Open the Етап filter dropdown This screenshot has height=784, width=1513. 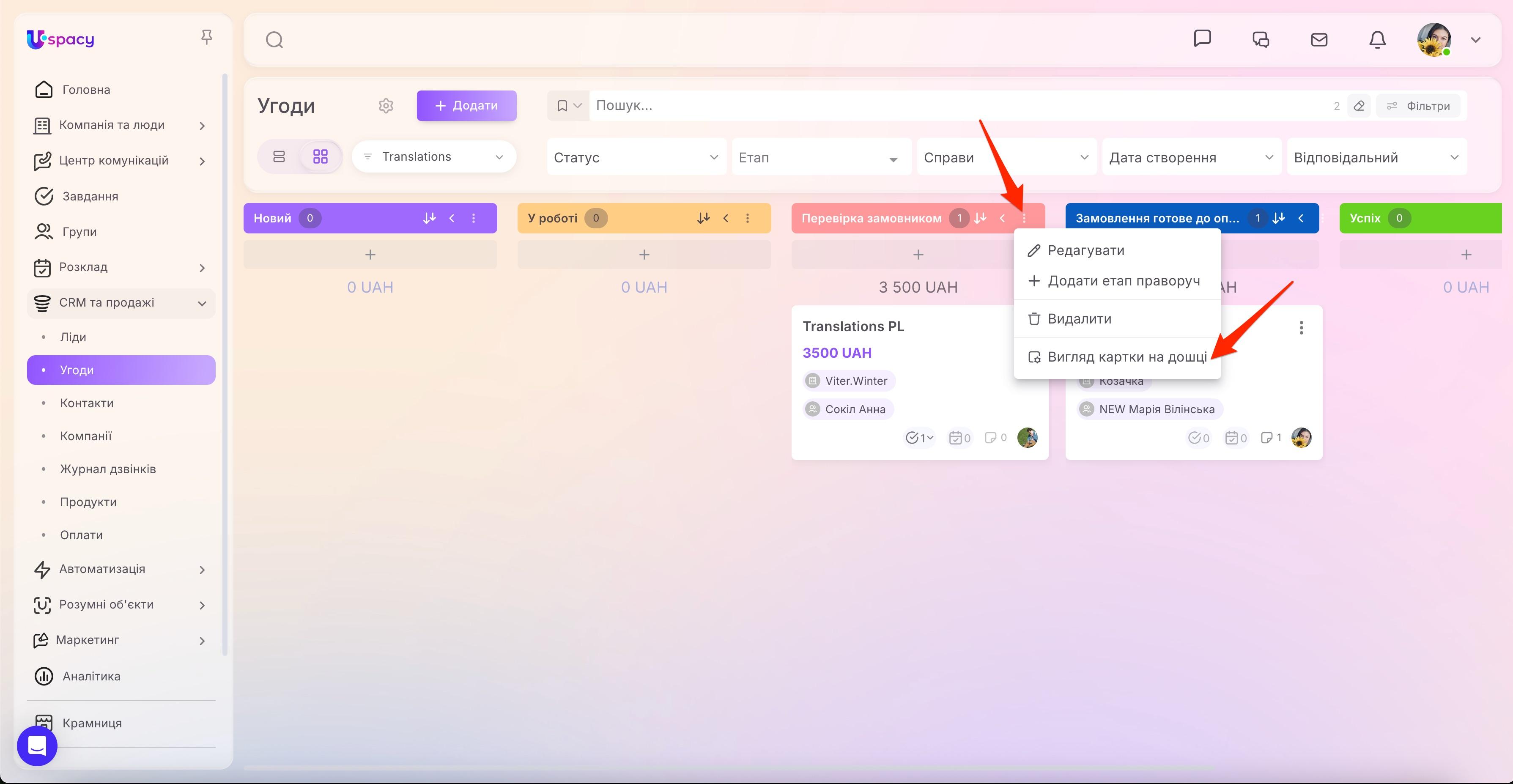(x=821, y=157)
